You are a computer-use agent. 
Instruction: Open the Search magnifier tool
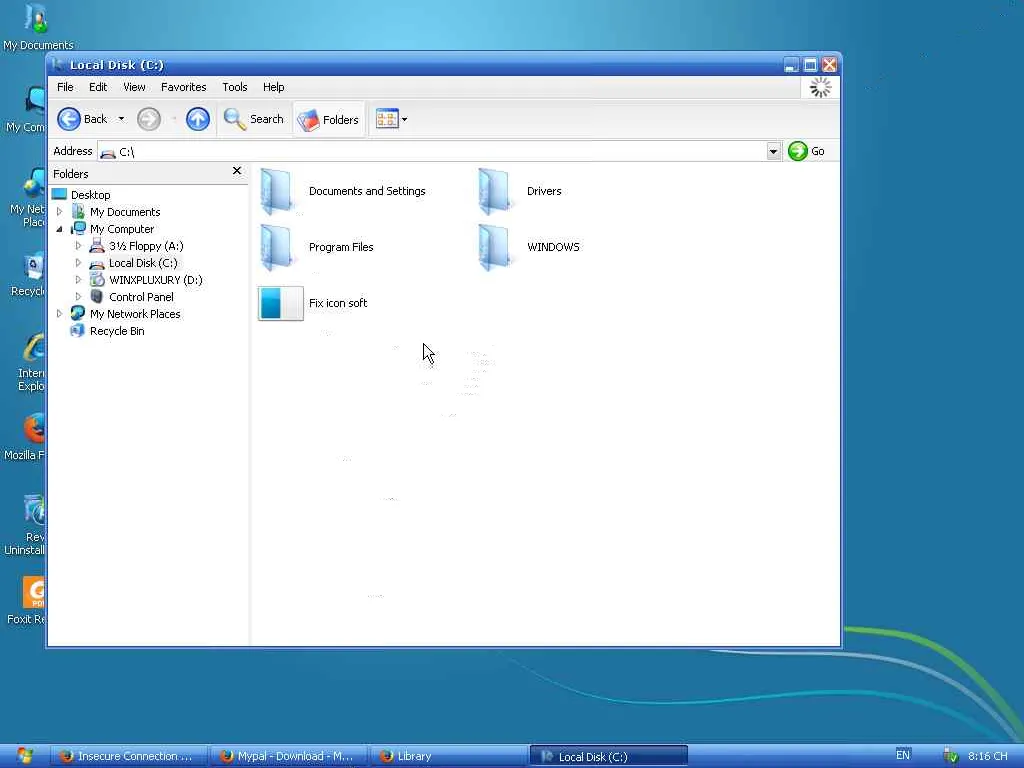pyautogui.click(x=253, y=120)
